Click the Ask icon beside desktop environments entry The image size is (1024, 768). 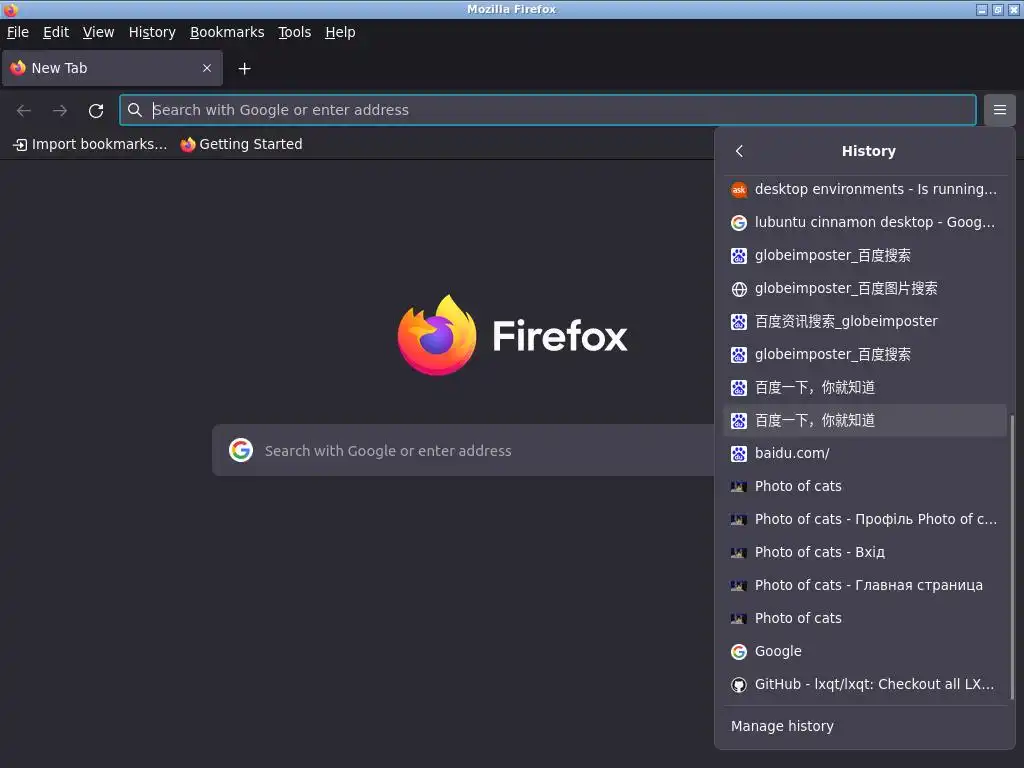click(x=739, y=189)
